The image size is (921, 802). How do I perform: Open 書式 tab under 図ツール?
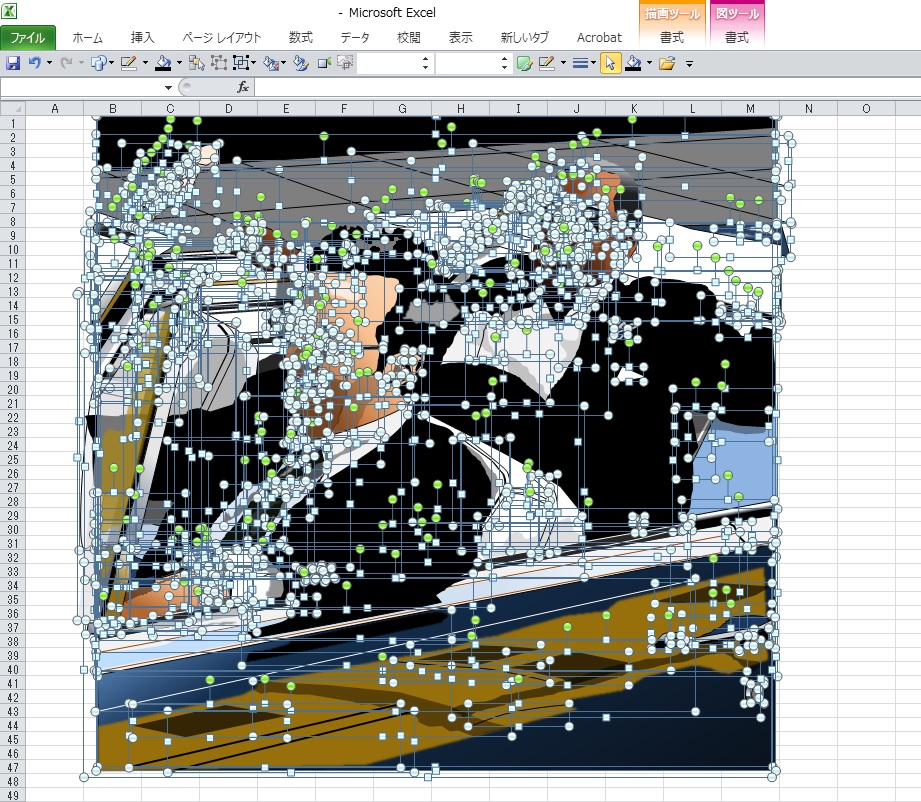(x=737, y=38)
